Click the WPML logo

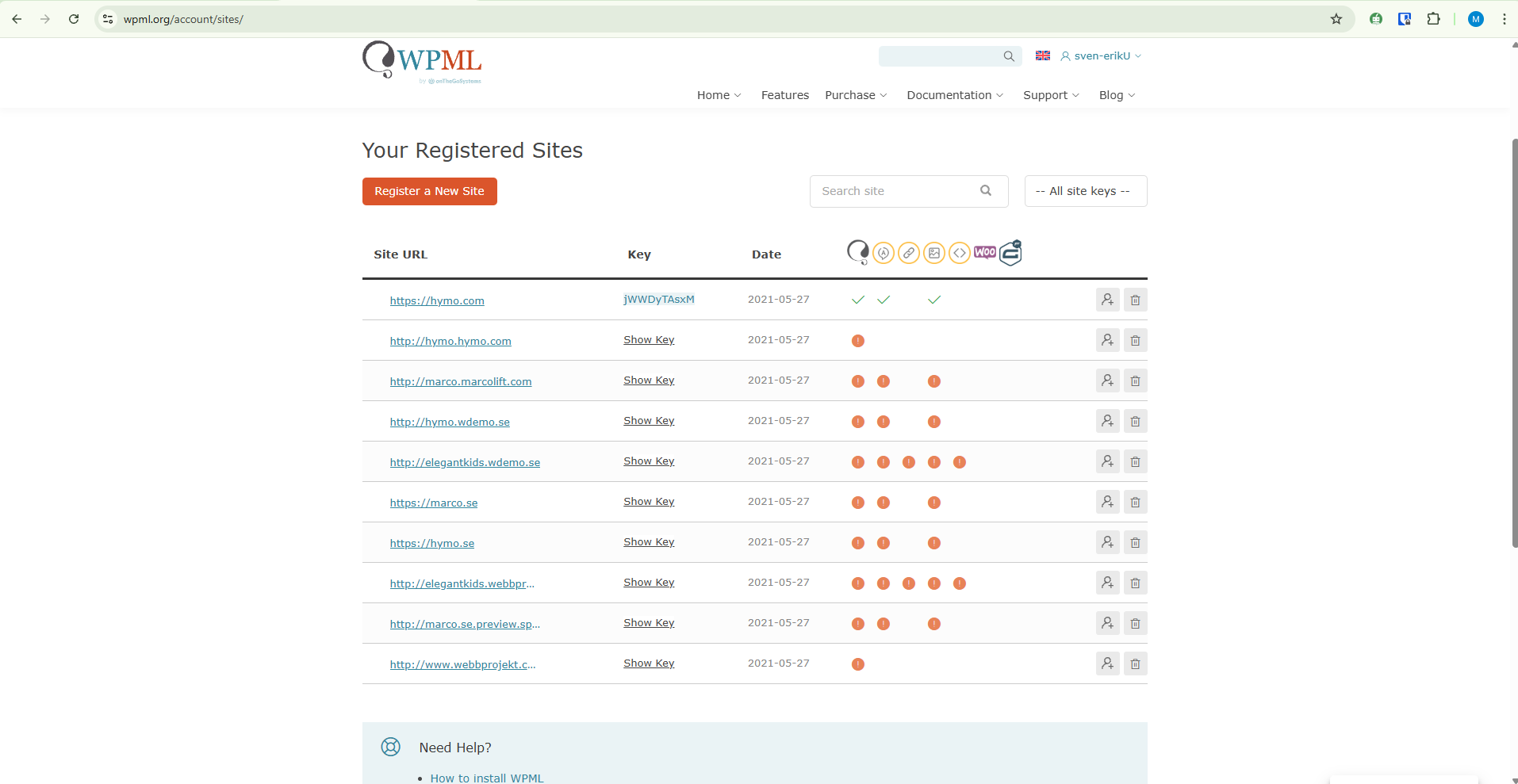(422, 62)
